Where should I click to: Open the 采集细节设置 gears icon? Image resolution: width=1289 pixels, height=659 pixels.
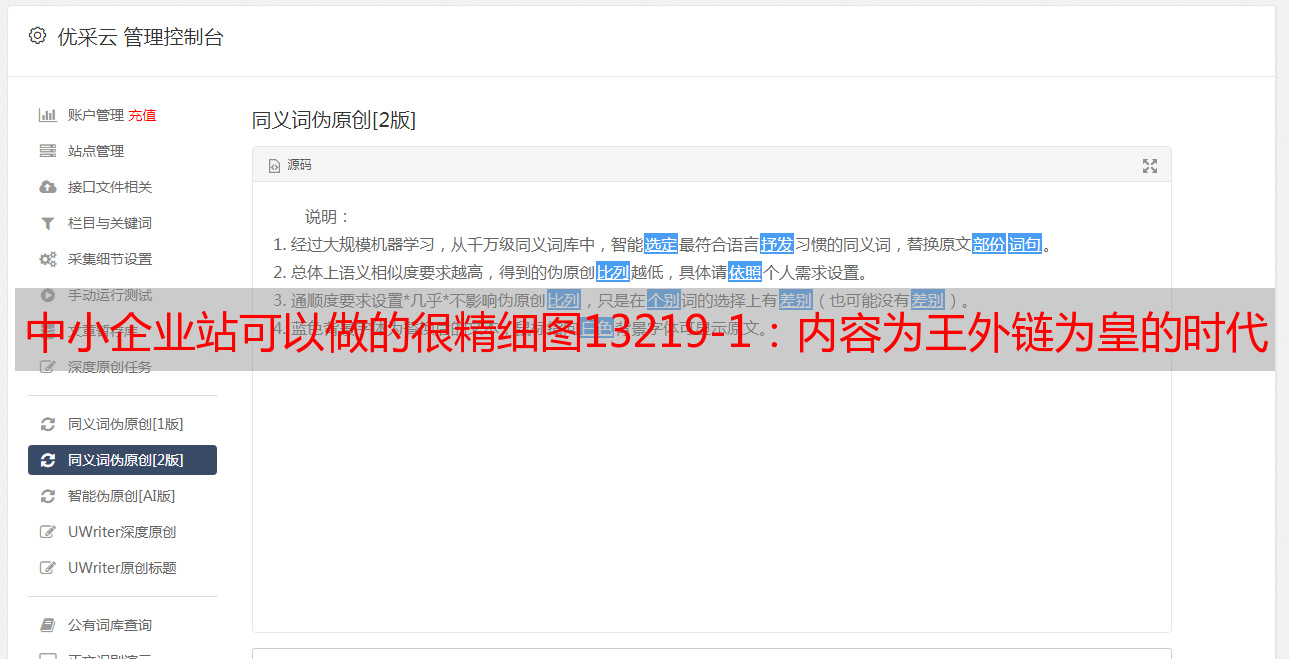[47, 259]
